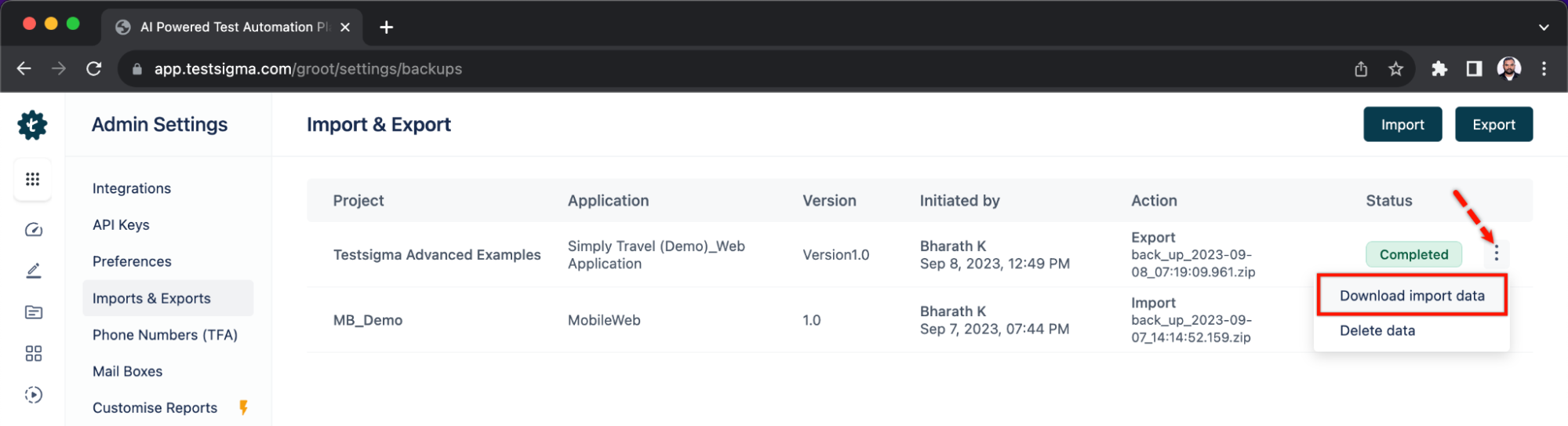Screen dimensions: 1568x426
Task: Toggle the browser side panel icon
Action: (1474, 69)
